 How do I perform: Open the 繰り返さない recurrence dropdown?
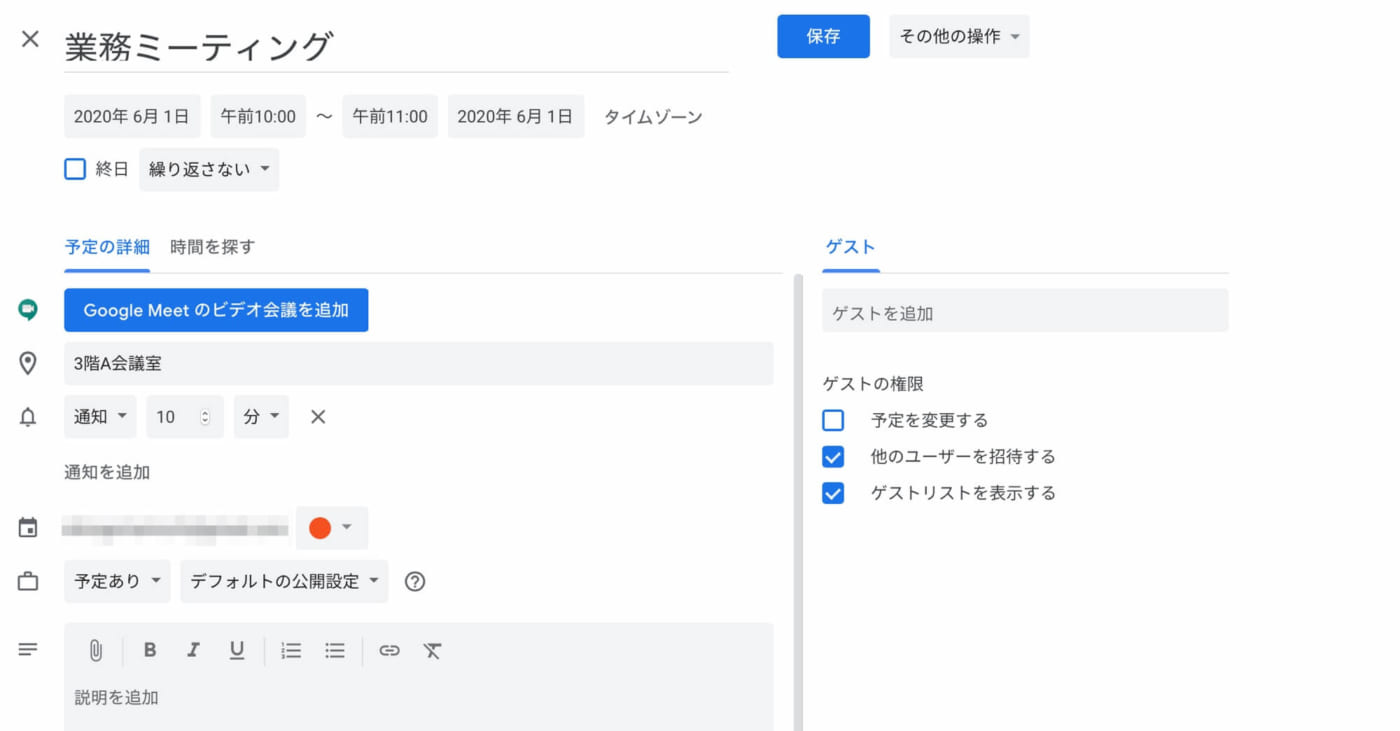209,169
